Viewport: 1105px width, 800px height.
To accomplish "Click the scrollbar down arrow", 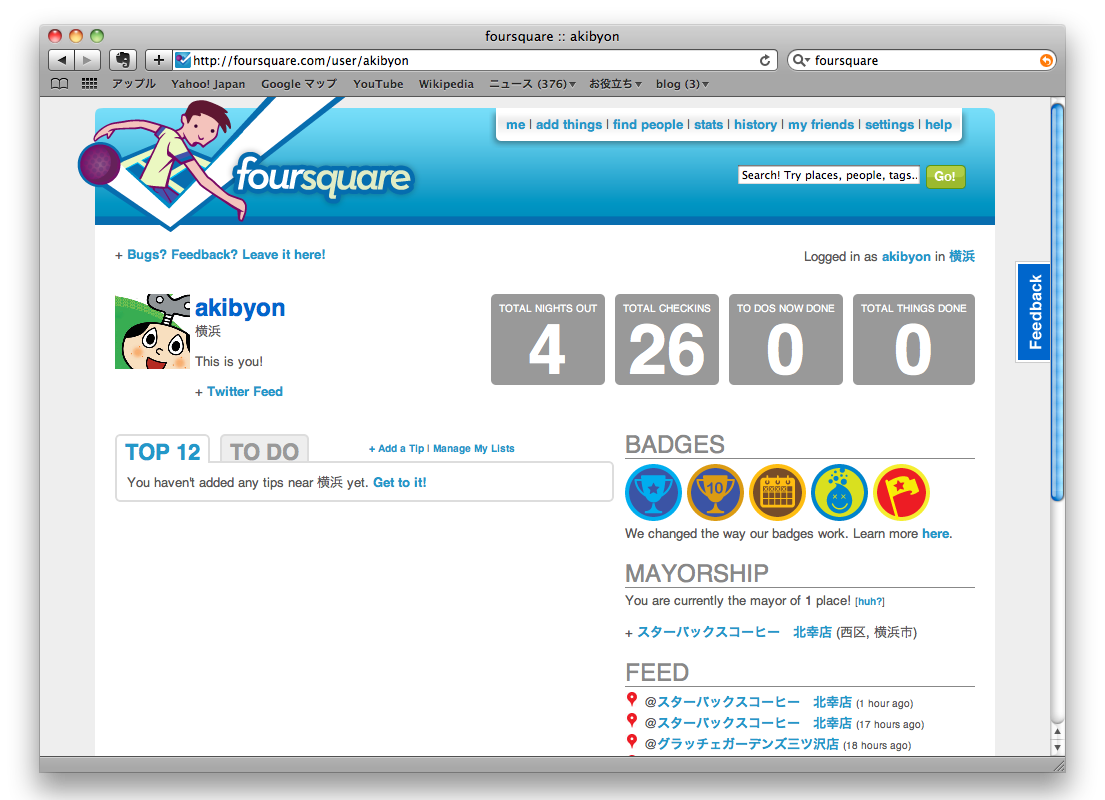I will (x=1057, y=747).
